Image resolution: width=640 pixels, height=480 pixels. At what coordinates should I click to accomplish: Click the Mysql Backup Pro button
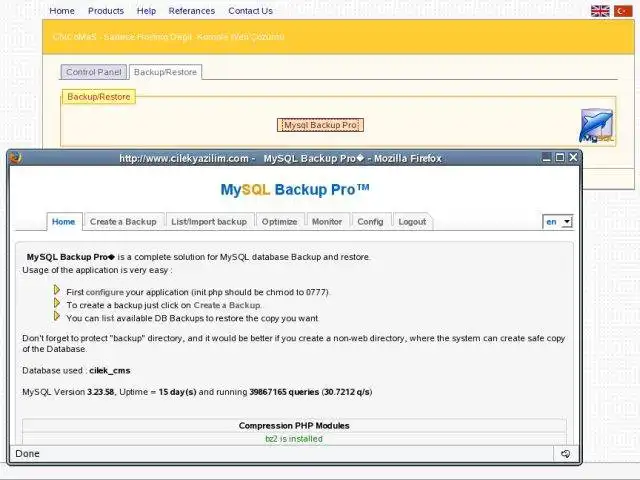pos(320,125)
